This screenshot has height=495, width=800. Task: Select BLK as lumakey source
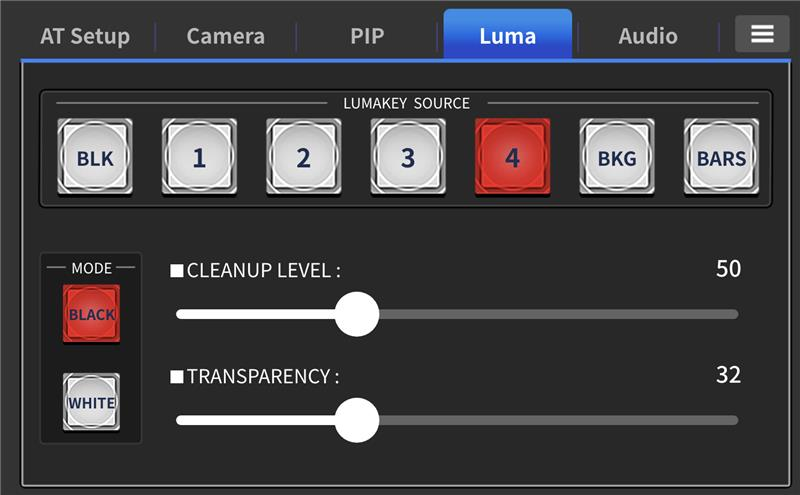pyautogui.click(x=95, y=157)
